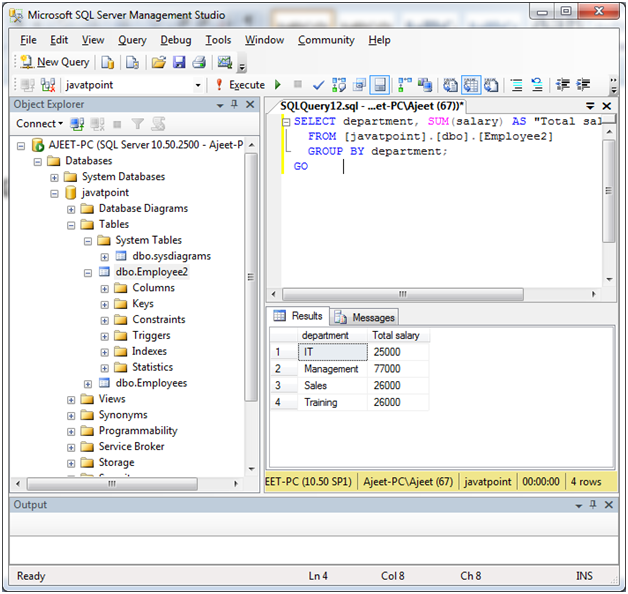Open the Query menu

pyautogui.click(x=132, y=40)
